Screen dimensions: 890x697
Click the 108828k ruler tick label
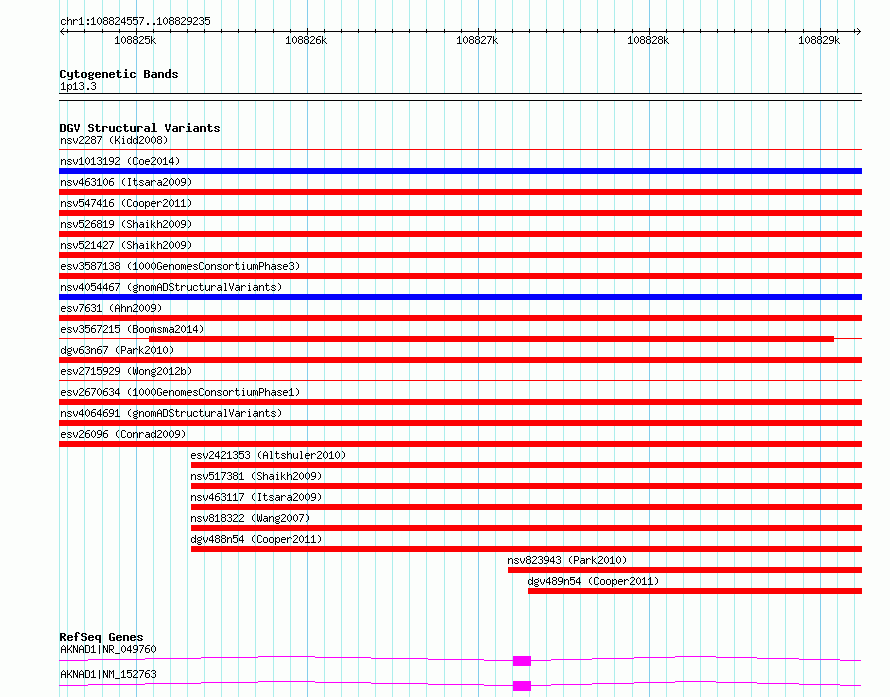648,40
